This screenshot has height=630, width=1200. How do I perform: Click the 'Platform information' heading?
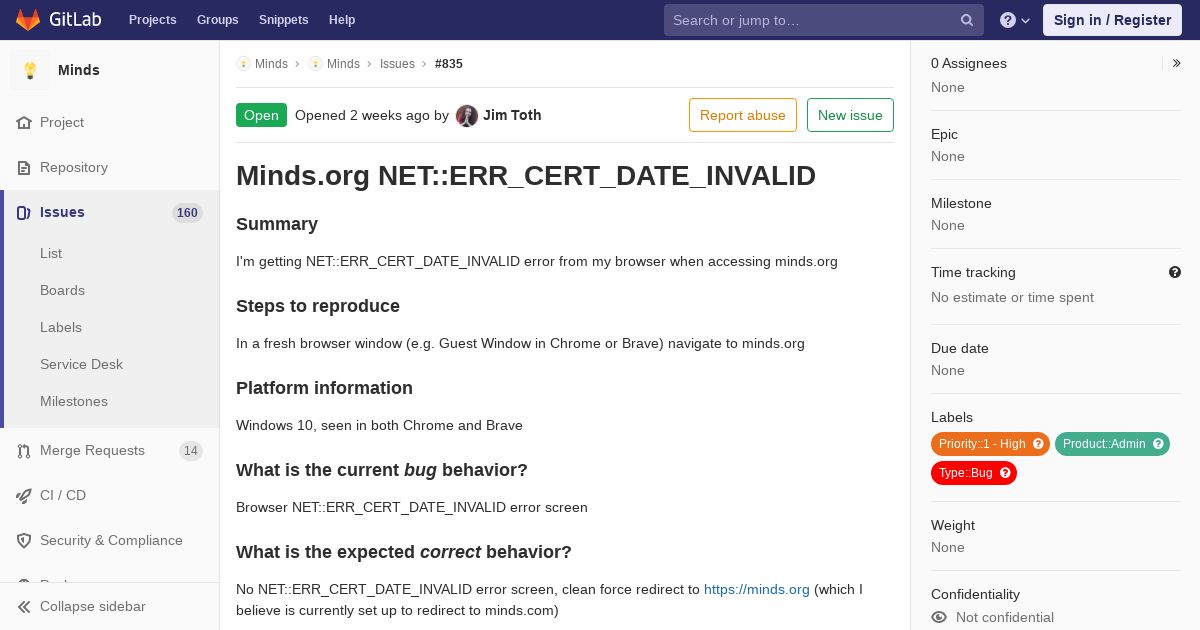[x=324, y=388]
